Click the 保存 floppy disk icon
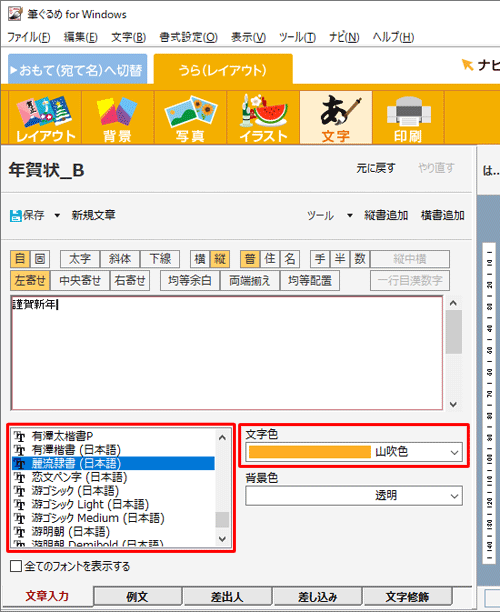 16,215
